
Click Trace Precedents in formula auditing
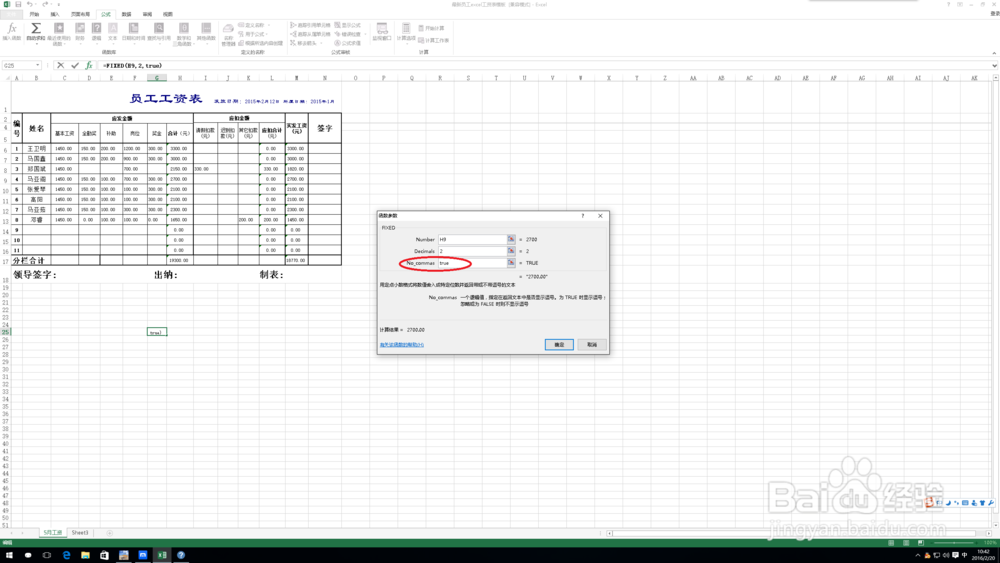[x=311, y=26]
